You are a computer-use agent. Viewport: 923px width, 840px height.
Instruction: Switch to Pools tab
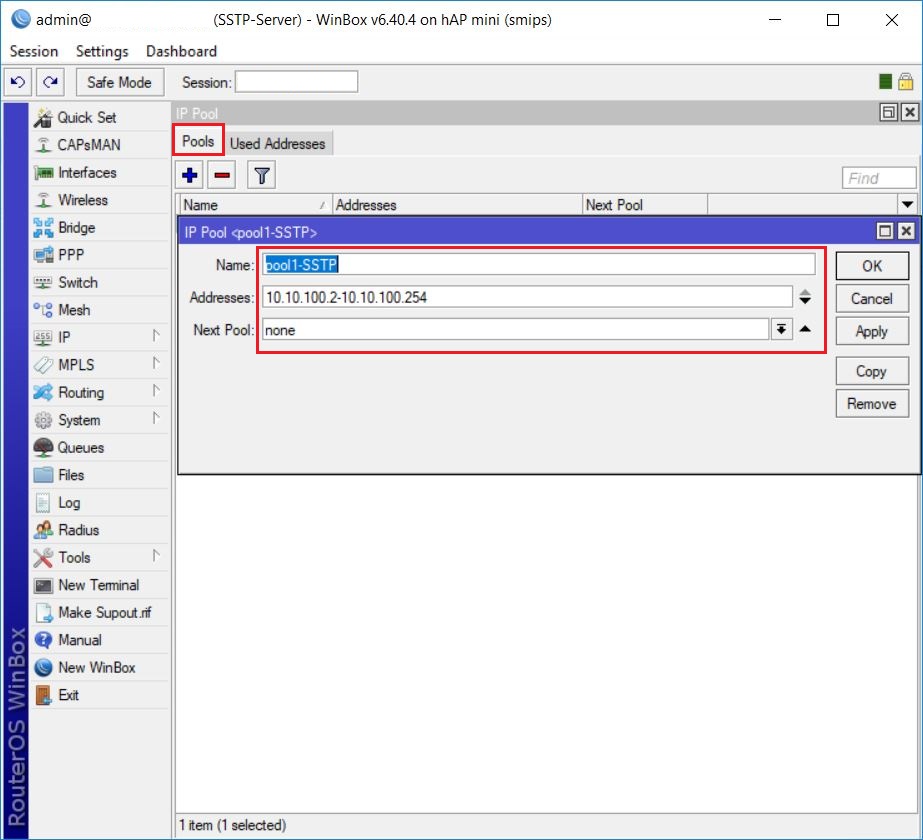[x=198, y=141]
